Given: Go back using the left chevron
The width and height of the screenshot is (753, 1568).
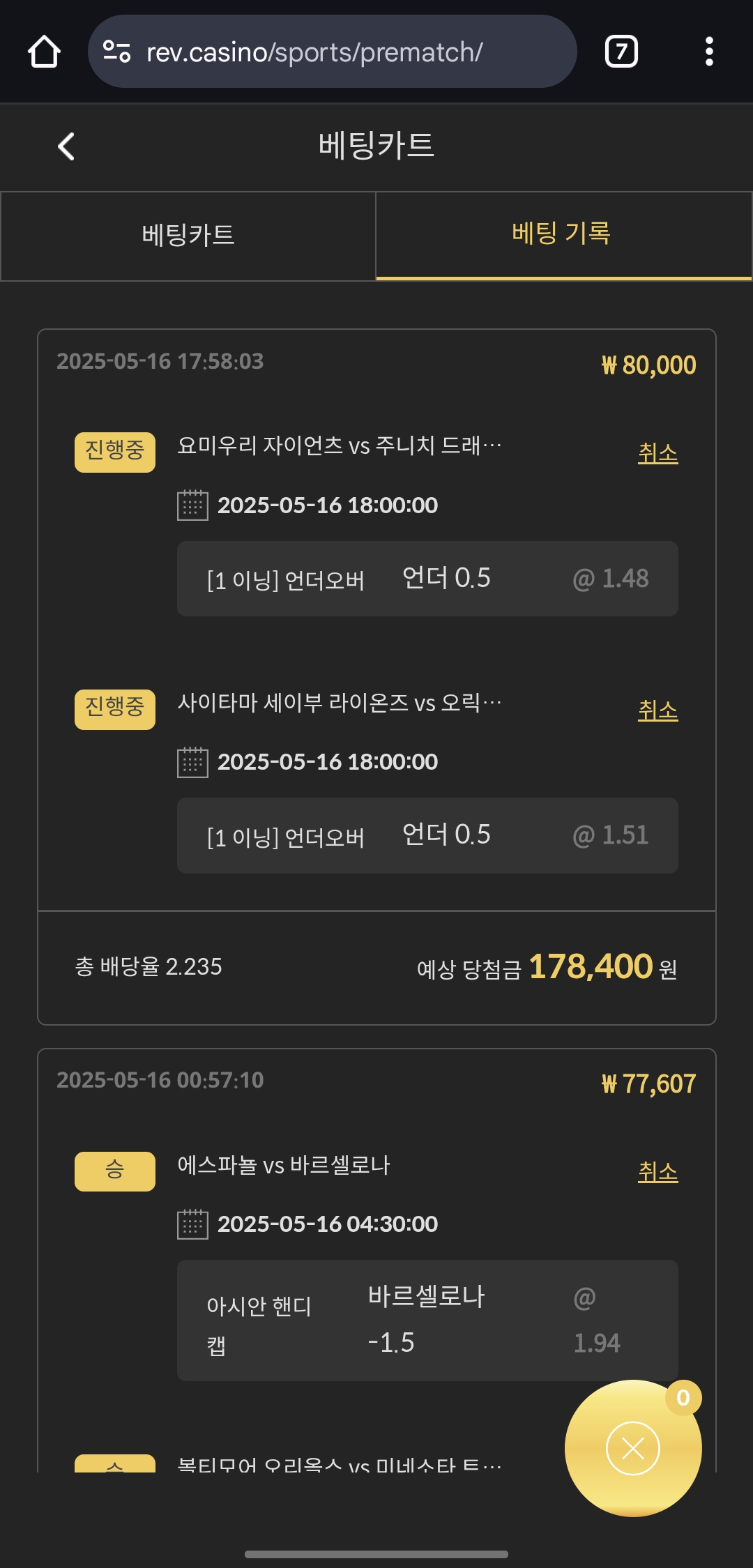Looking at the screenshot, I should click(x=66, y=146).
